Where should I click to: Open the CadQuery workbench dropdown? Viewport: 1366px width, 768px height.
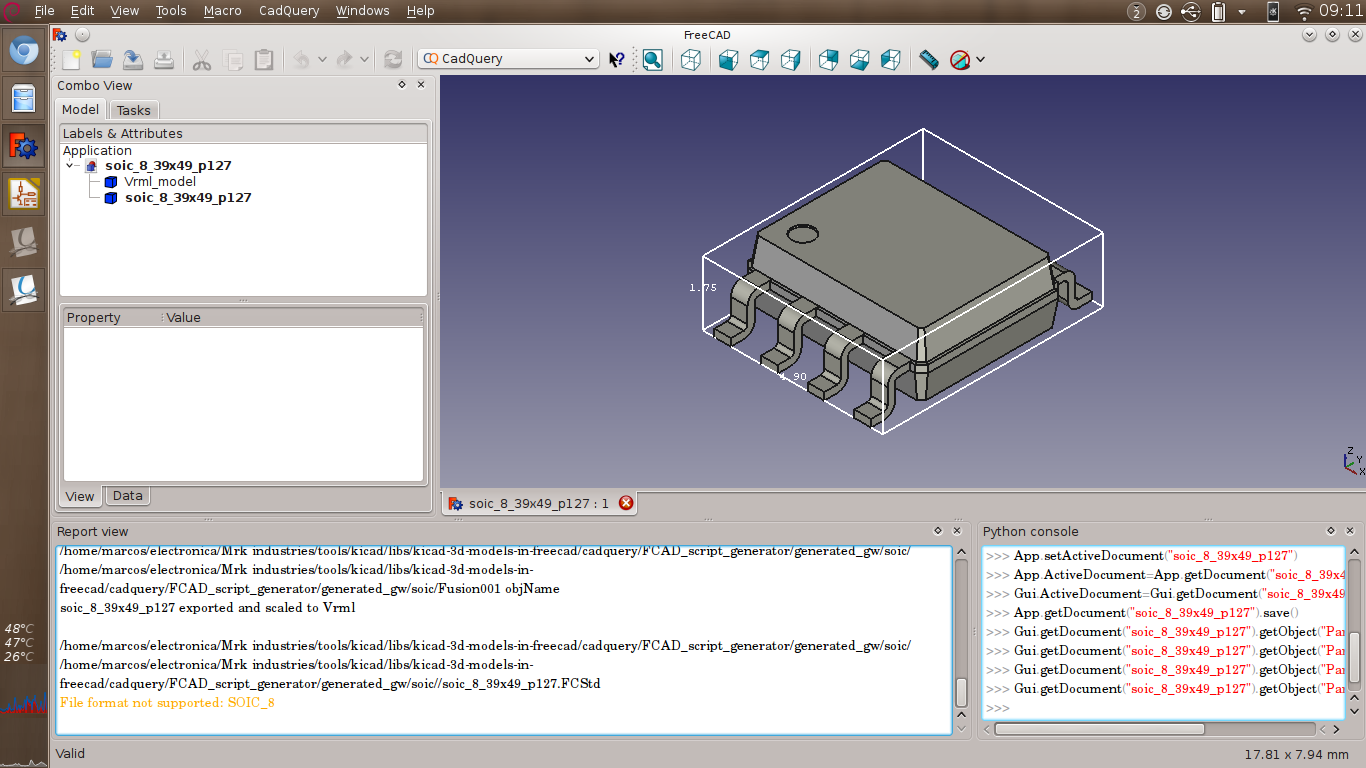pyautogui.click(x=508, y=59)
